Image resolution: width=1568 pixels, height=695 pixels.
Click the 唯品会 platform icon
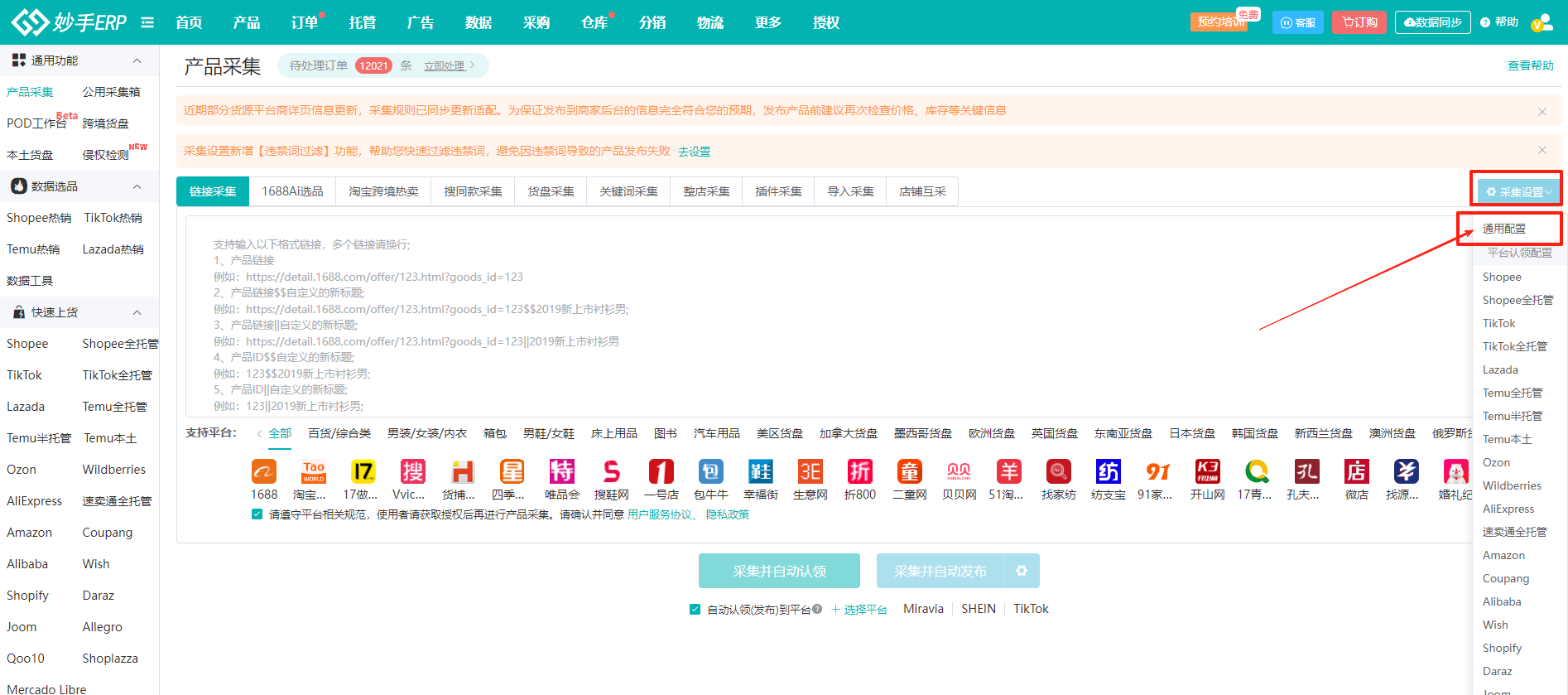(562, 471)
